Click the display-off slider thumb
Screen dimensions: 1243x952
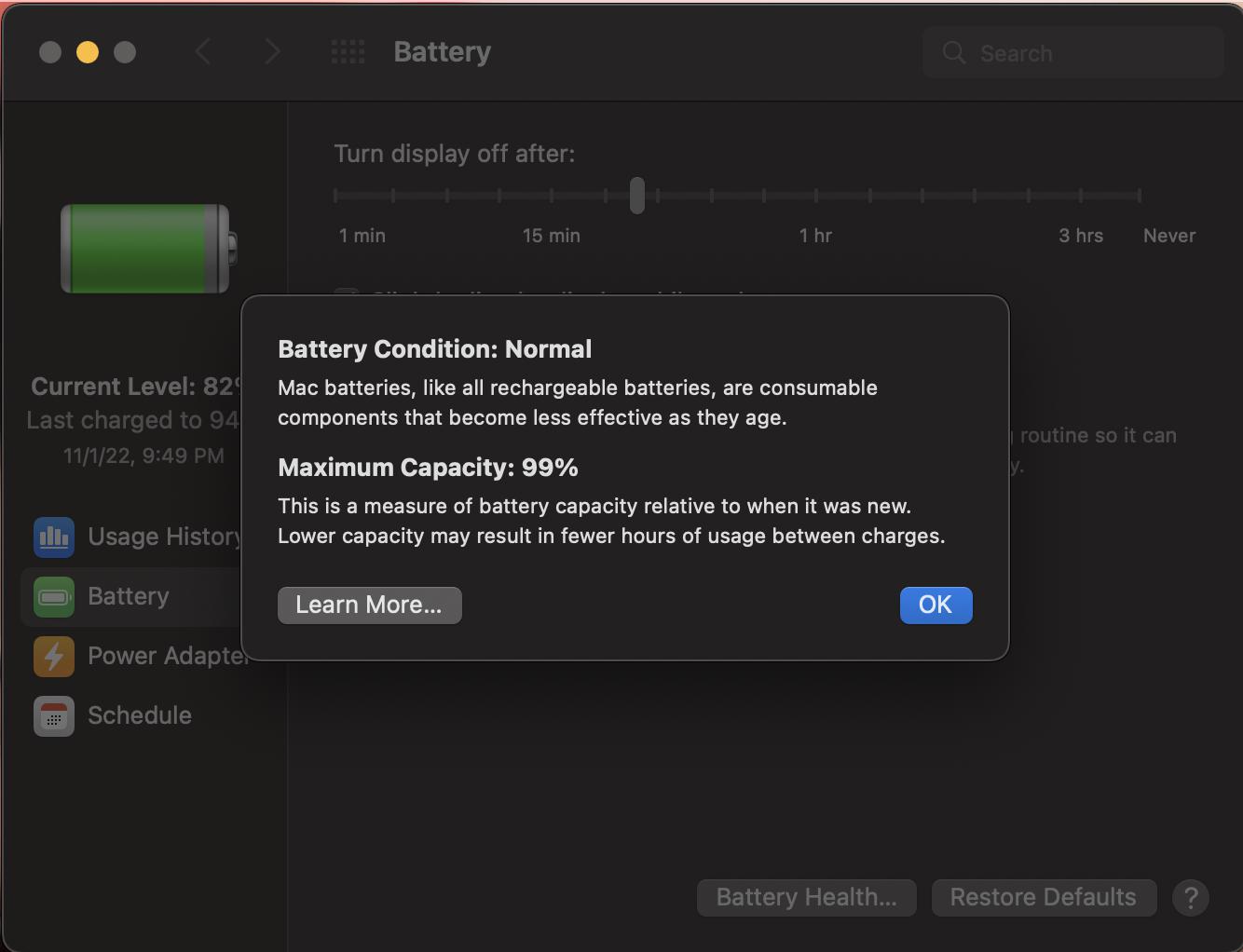coord(637,196)
